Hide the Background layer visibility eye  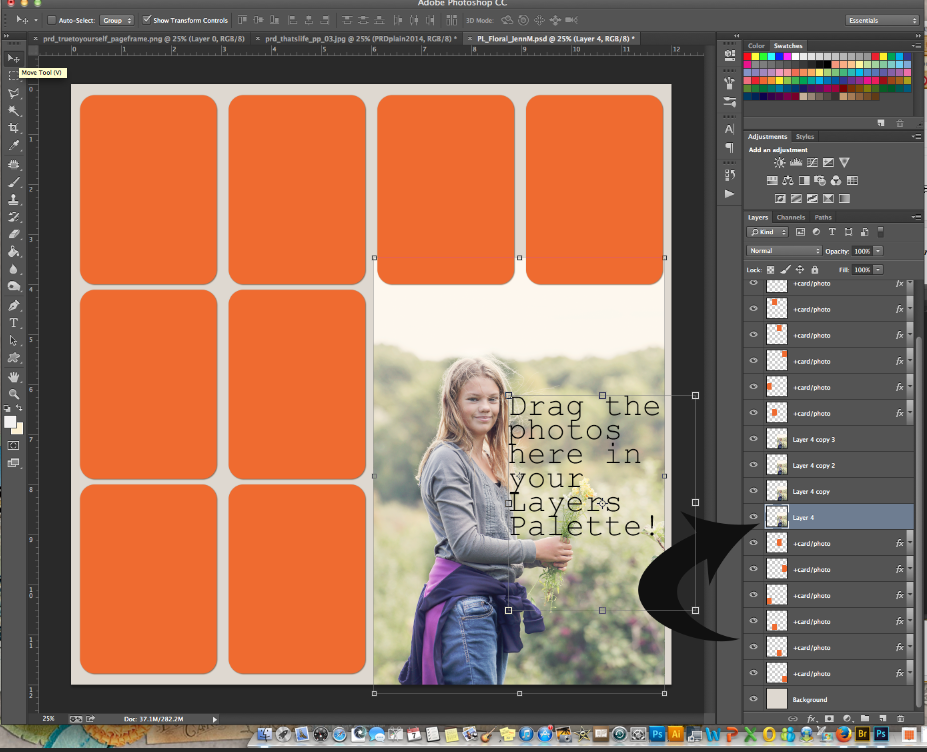click(x=754, y=700)
